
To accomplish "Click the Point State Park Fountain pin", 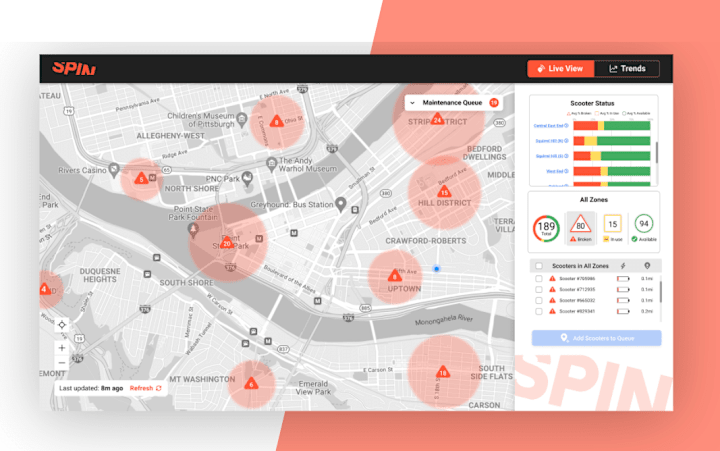I will (193, 230).
